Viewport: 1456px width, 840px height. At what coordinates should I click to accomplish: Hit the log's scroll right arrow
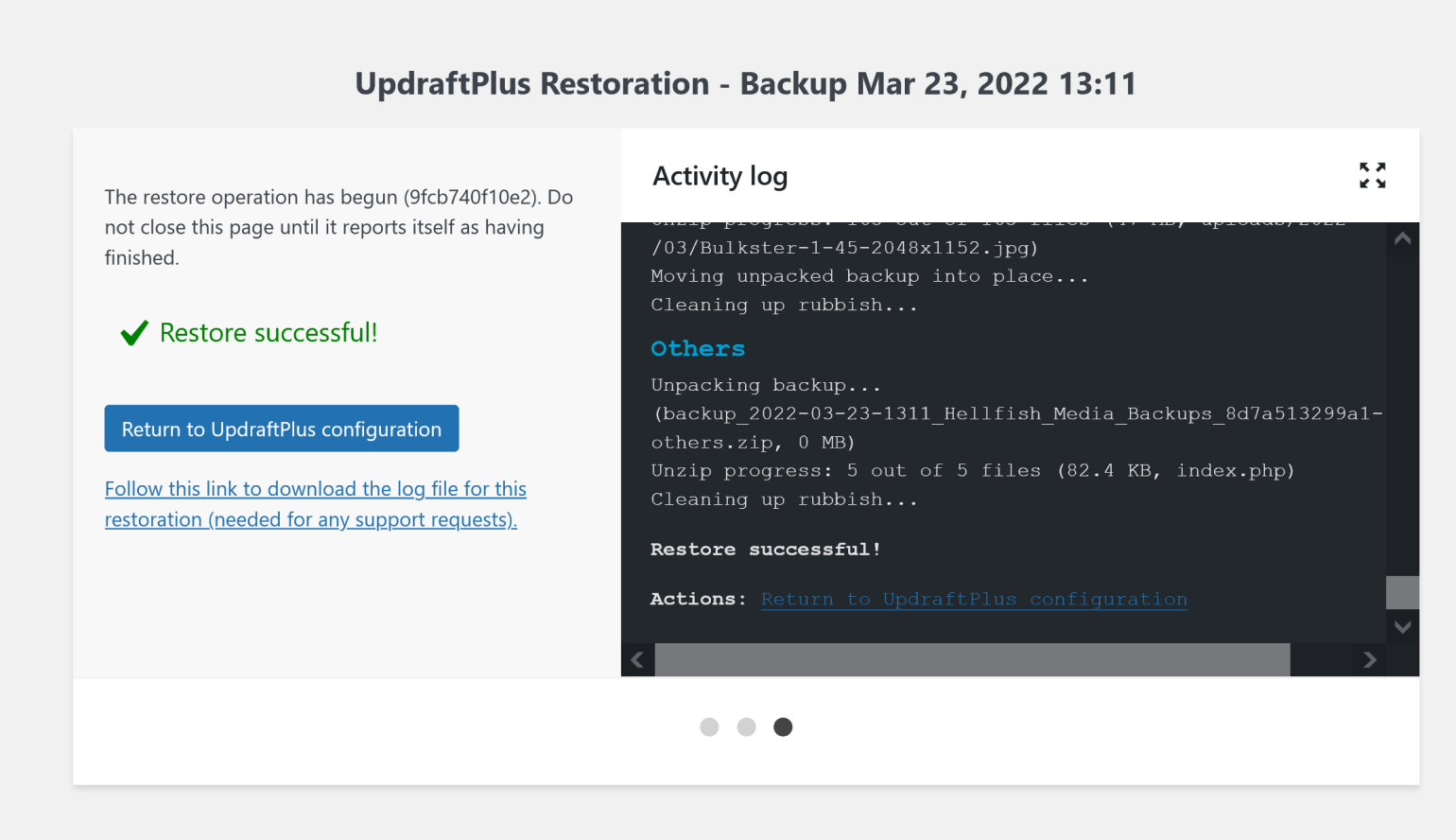coord(1369,659)
